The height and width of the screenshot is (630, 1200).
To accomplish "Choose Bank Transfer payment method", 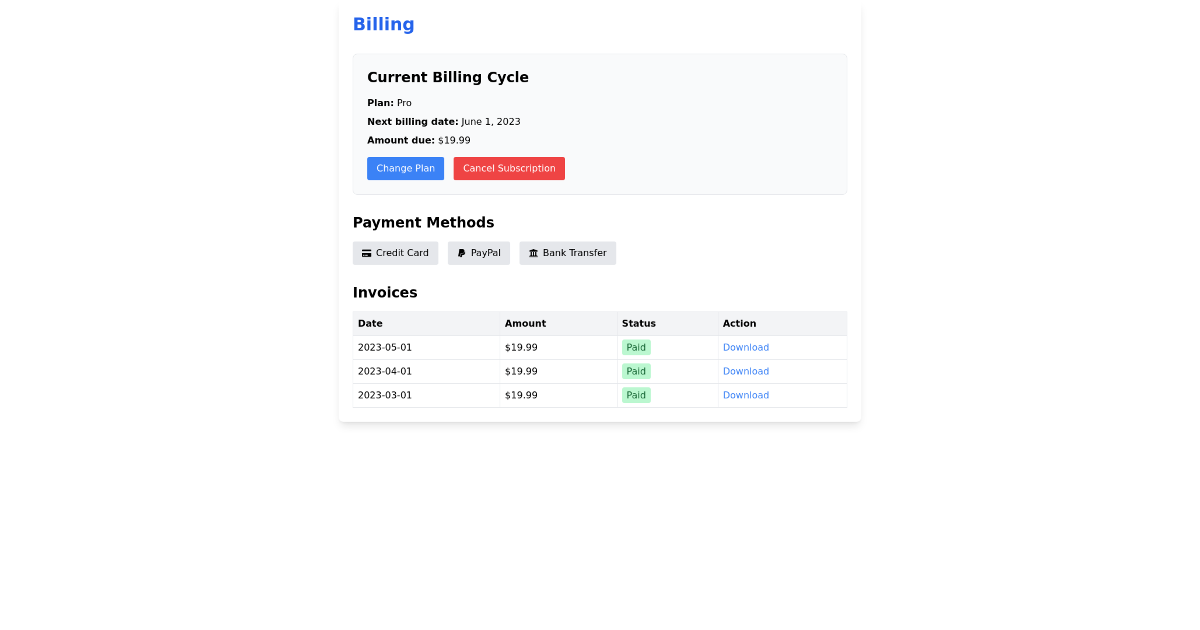I will (567, 253).
